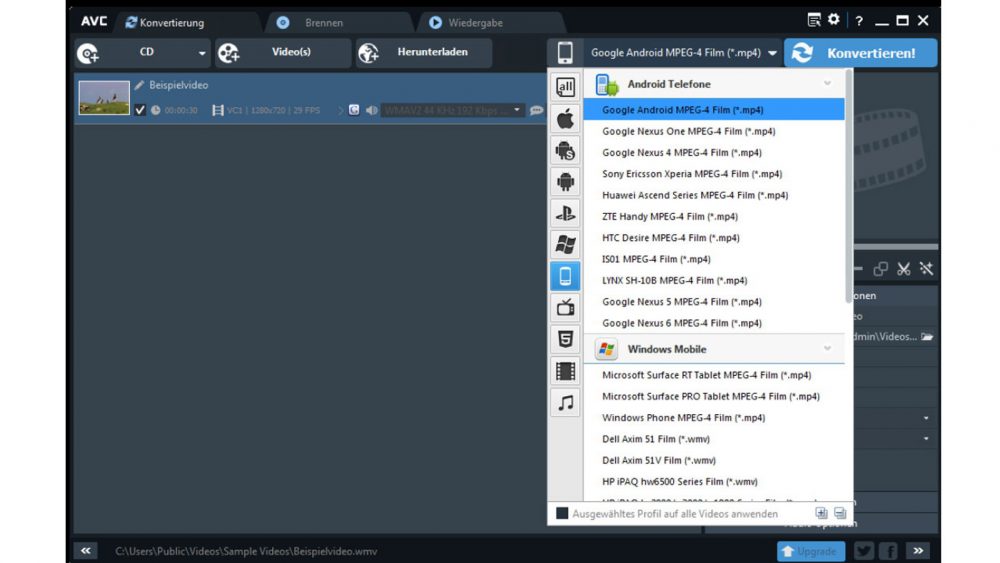Collapse the left panel with double arrow
Viewport: 1000px width, 563px height.
click(x=86, y=550)
